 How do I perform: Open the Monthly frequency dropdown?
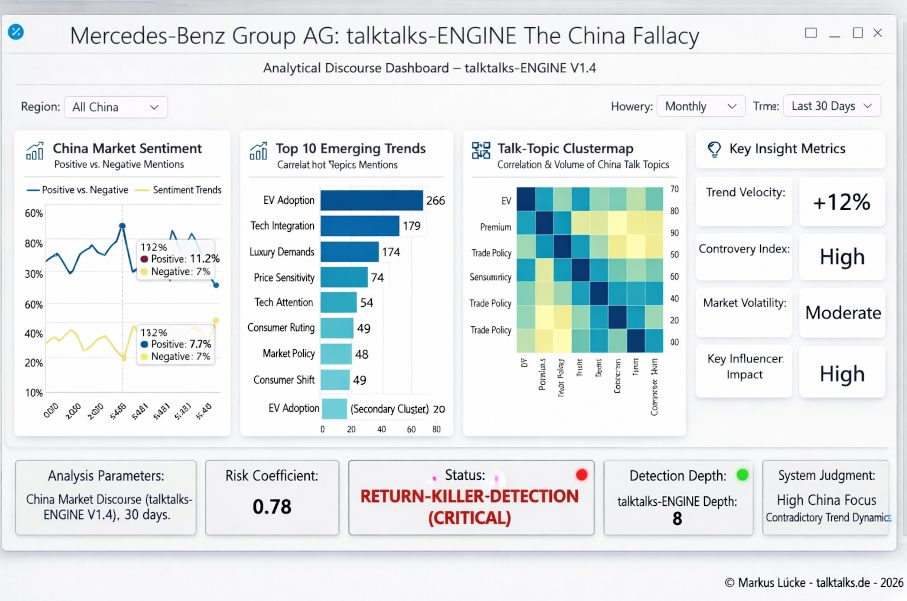click(700, 106)
